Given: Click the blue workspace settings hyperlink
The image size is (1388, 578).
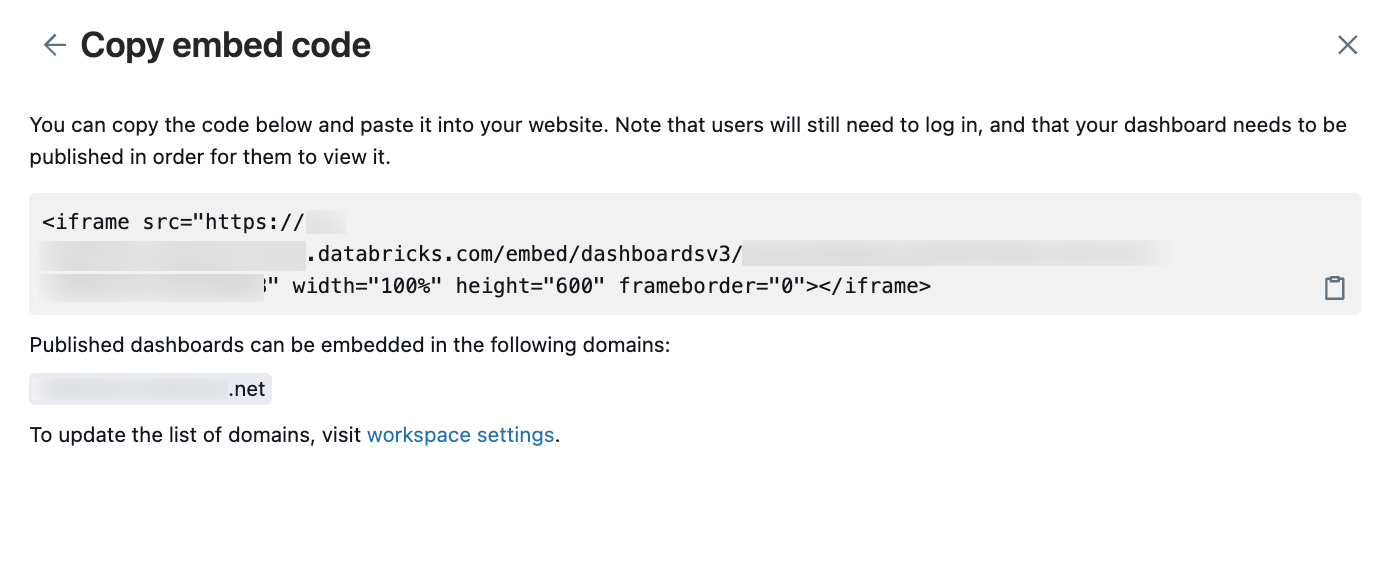Looking at the screenshot, I should [x=461, y=434].
